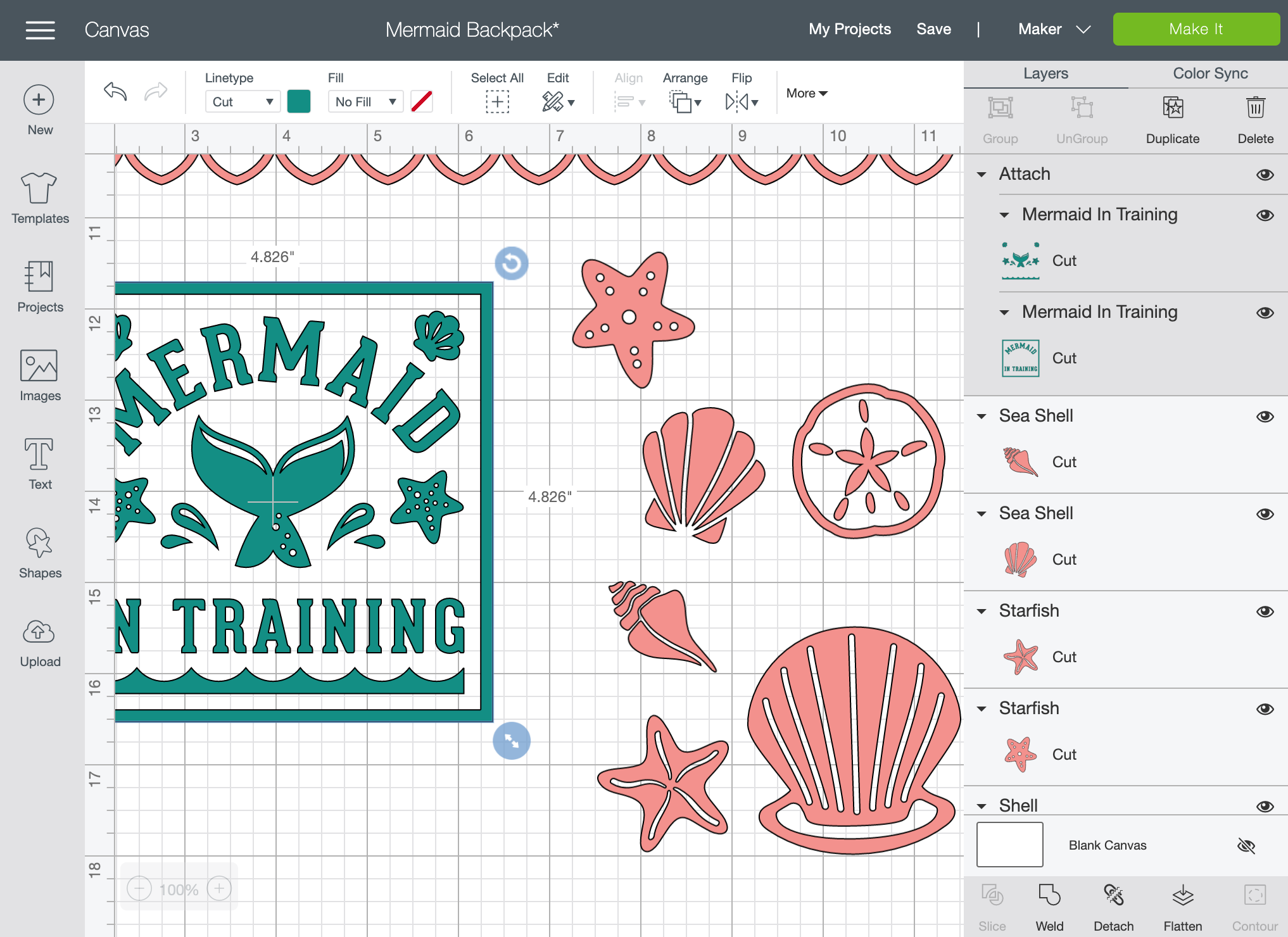Open the Arrange options icon
The width and height of the screenshot is (1288, 937).
(685, 101)
